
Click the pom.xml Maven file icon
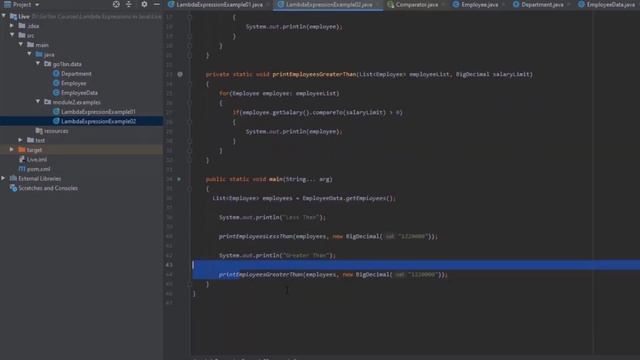point(22,169)
